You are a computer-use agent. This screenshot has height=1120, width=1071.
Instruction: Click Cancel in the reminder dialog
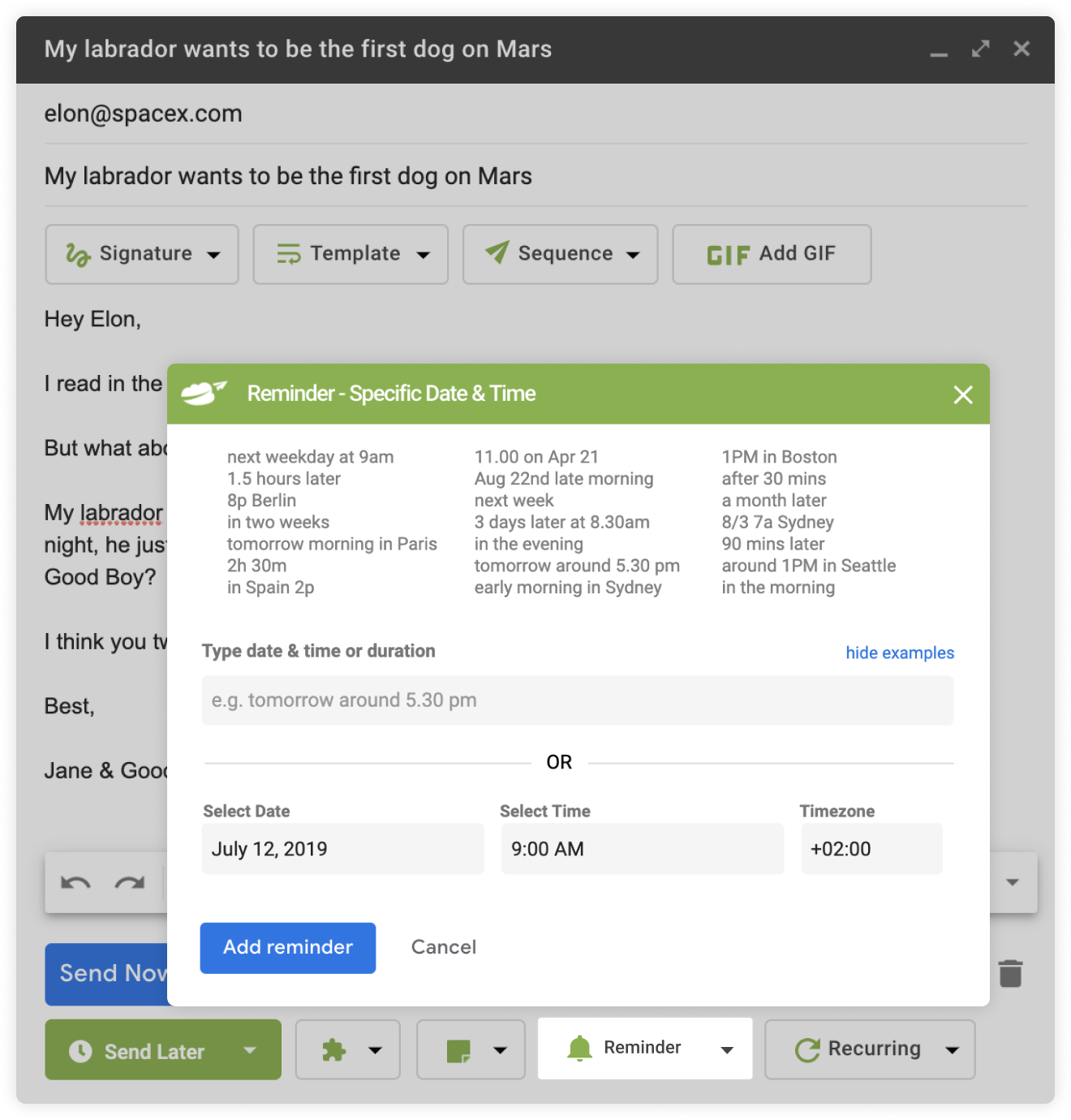(443, 946)
